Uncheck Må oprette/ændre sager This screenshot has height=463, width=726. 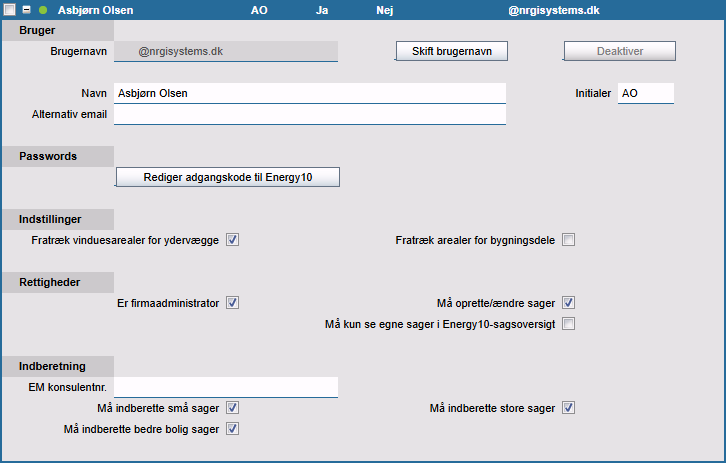568,303
